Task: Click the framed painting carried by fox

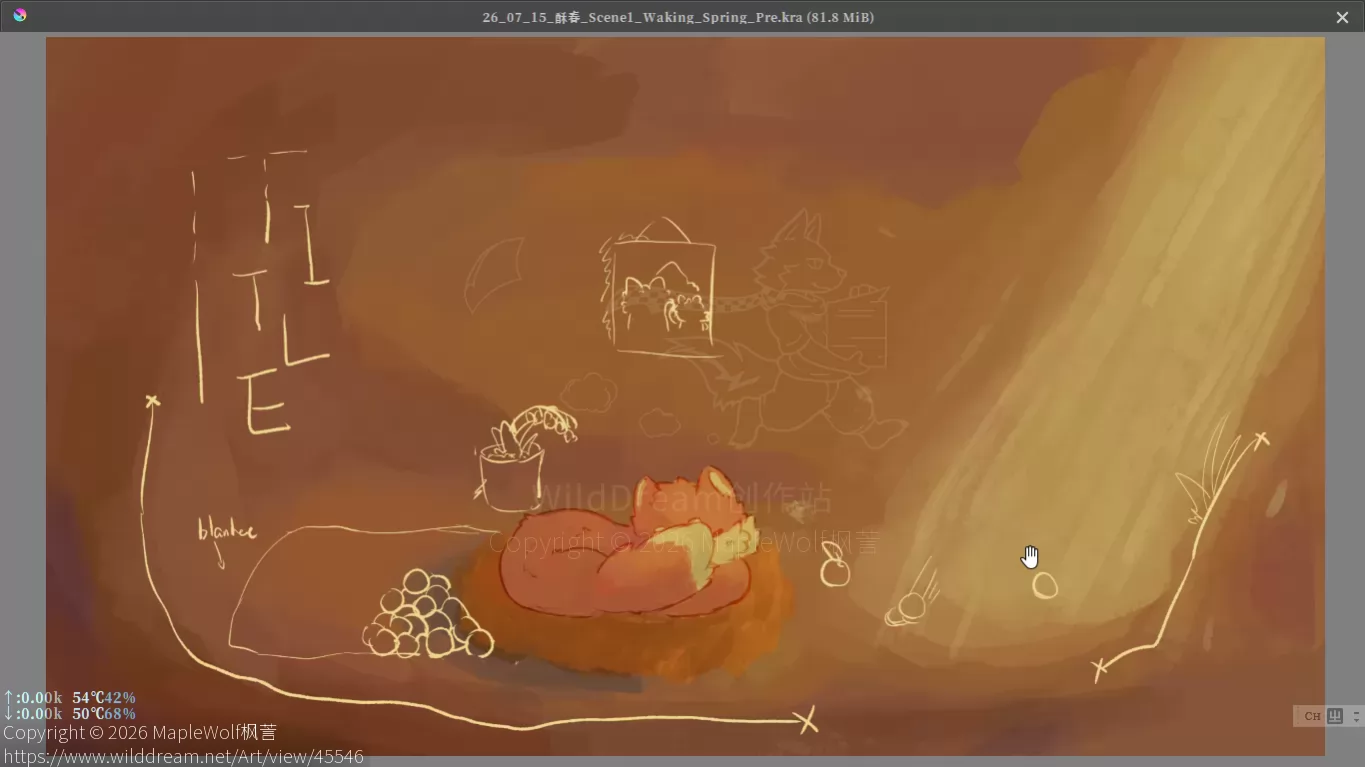Action: [x=663, y=298]
